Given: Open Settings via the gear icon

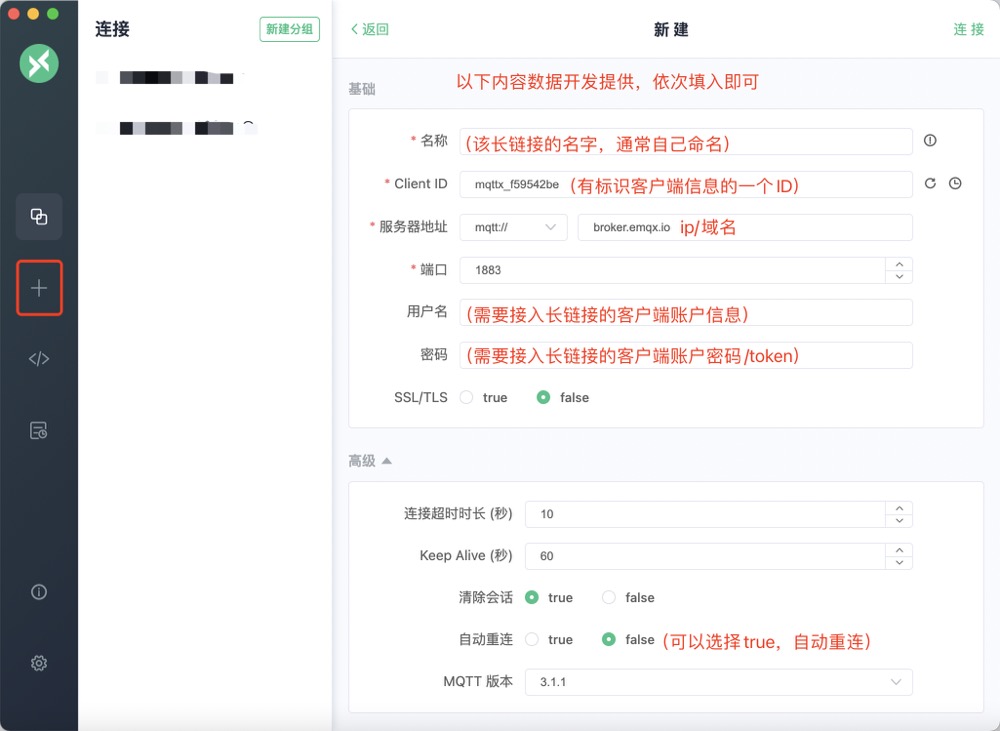Looking at the screenshot, I should [x=38, y=663].
